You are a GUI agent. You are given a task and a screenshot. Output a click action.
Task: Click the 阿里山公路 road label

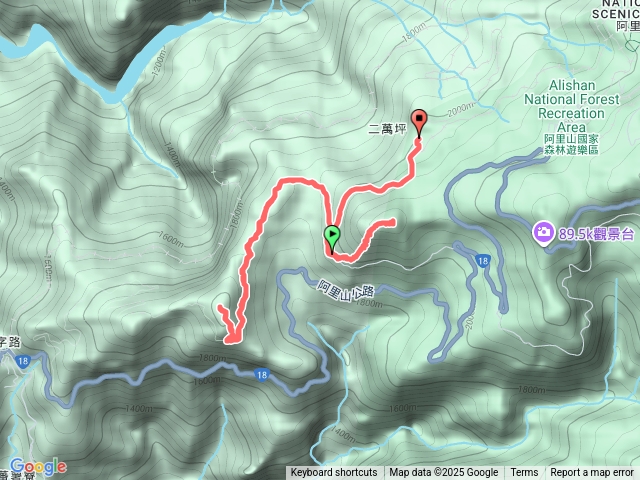pyautogui.click(x=346, y=291)
